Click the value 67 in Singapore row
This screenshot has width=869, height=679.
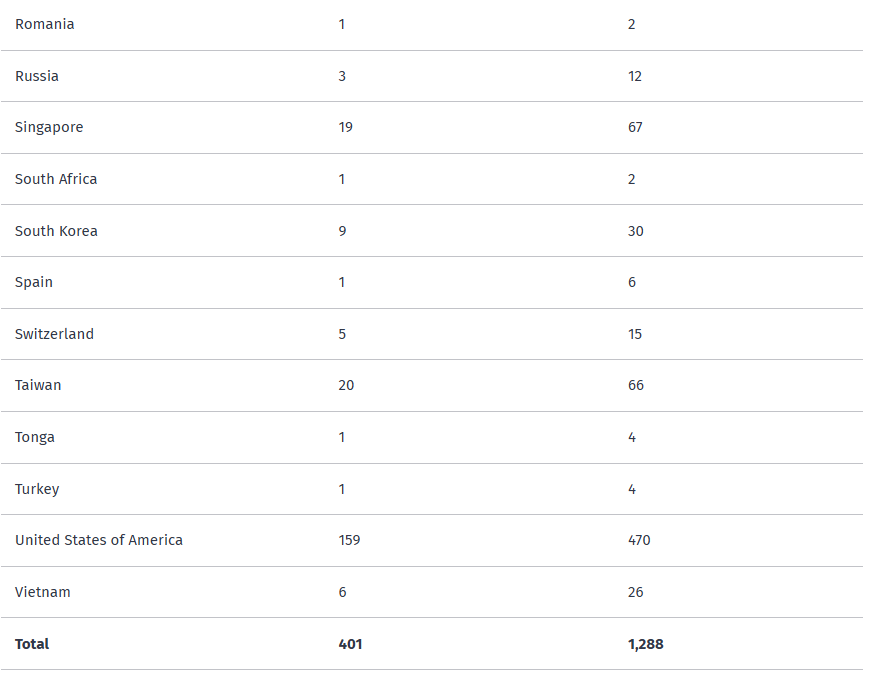[x=635, y=127]
